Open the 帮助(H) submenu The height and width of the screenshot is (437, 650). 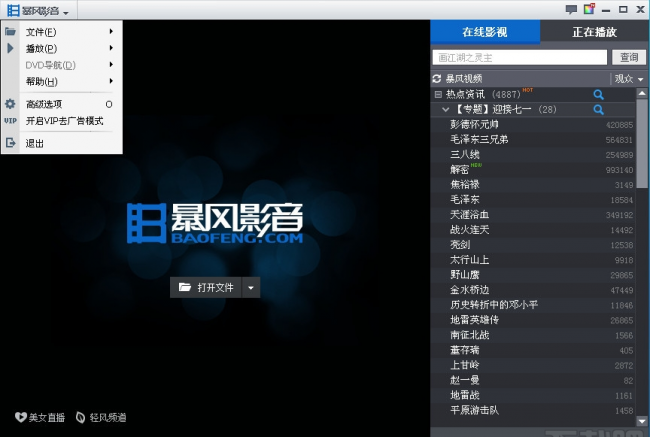point(62,82)
